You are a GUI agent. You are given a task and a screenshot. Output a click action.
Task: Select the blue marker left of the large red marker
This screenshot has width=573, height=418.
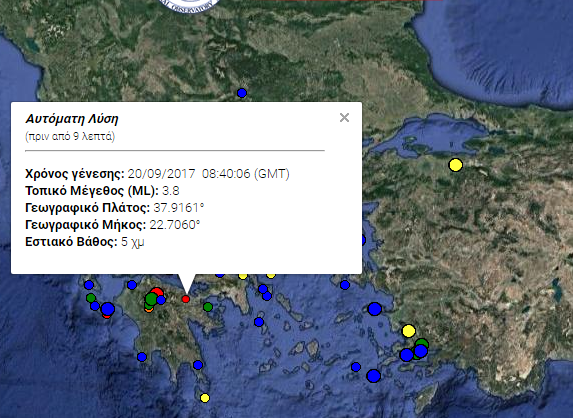[132, 285]
